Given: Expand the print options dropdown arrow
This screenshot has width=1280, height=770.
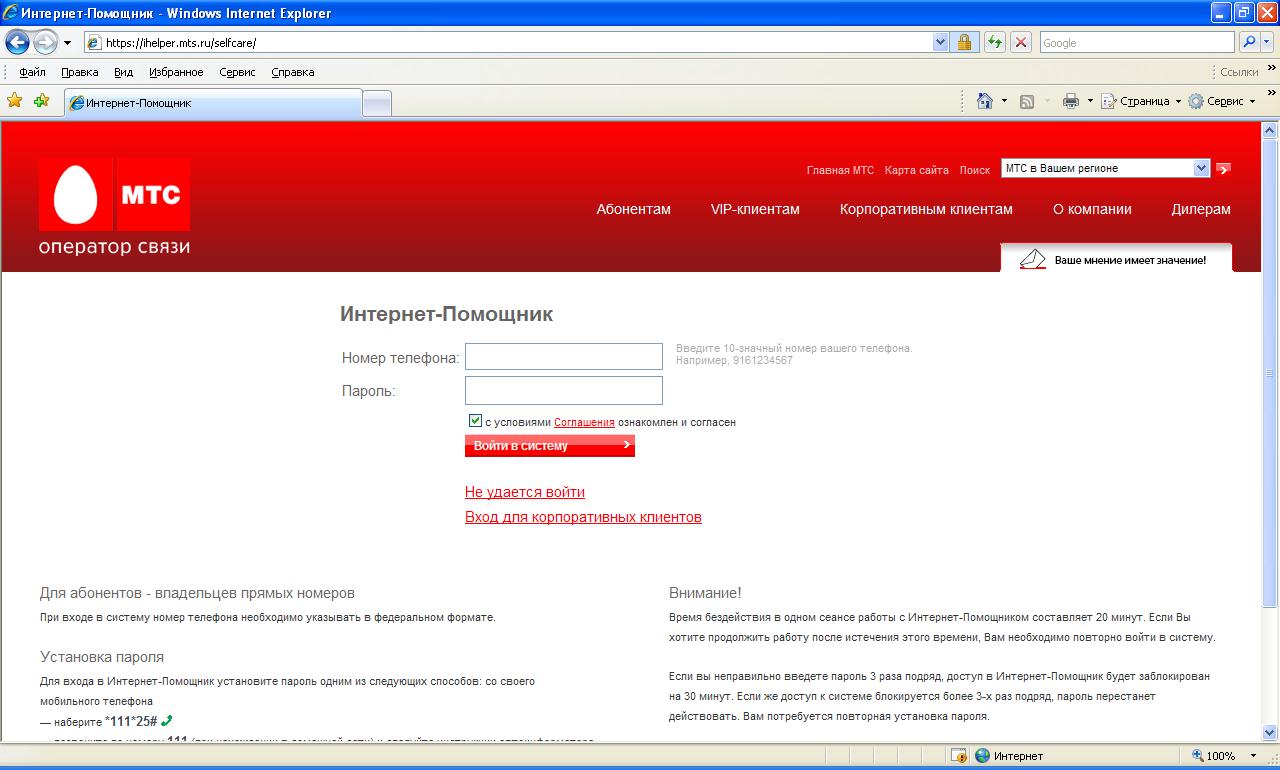Looking at the screenshot, I should click(x=1090, y=101).
